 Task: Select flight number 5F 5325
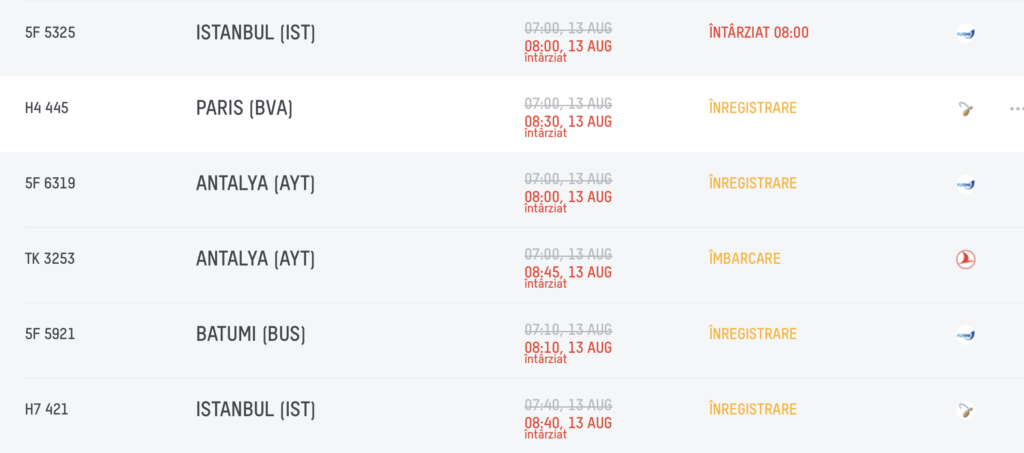point(50,33)
